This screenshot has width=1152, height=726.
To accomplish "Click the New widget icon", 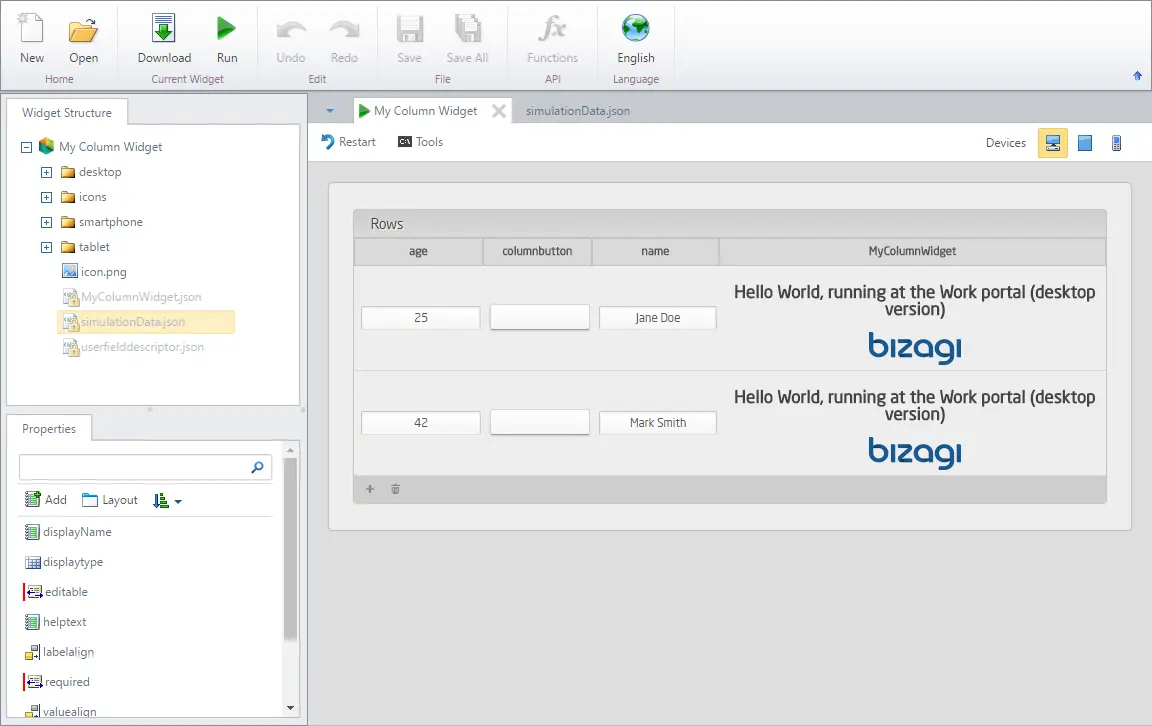I will pos(32,38).
